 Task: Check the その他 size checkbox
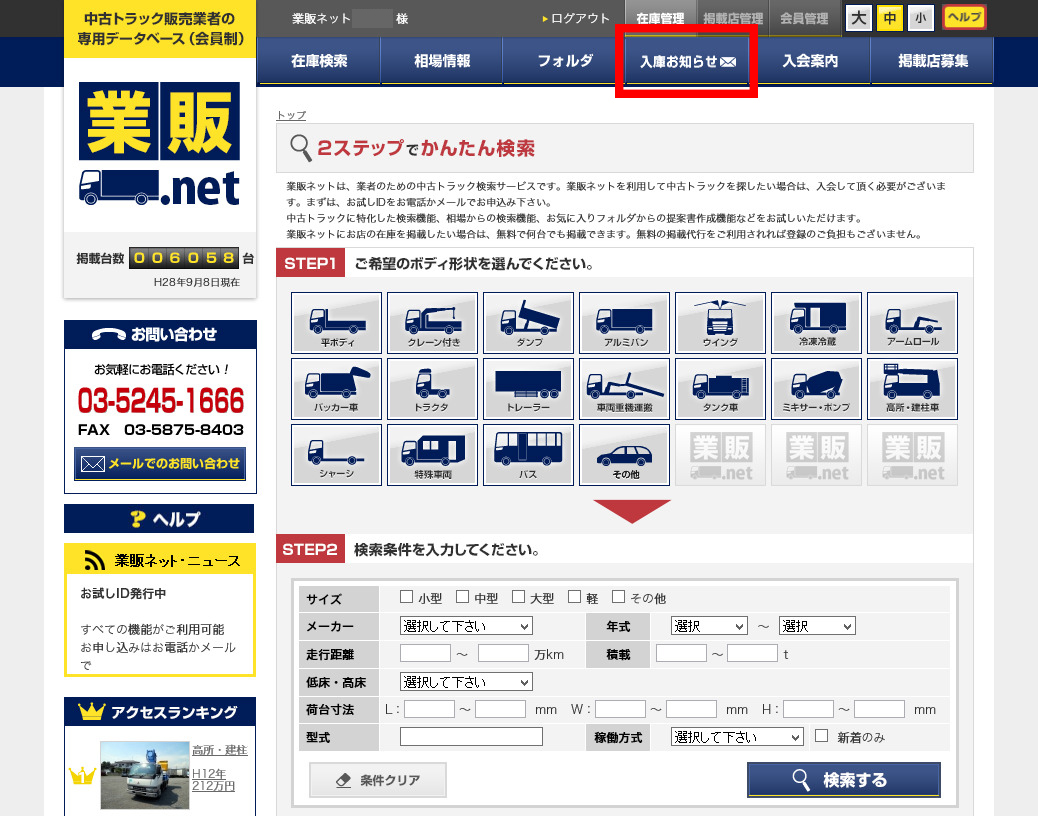tap(618, 597)
